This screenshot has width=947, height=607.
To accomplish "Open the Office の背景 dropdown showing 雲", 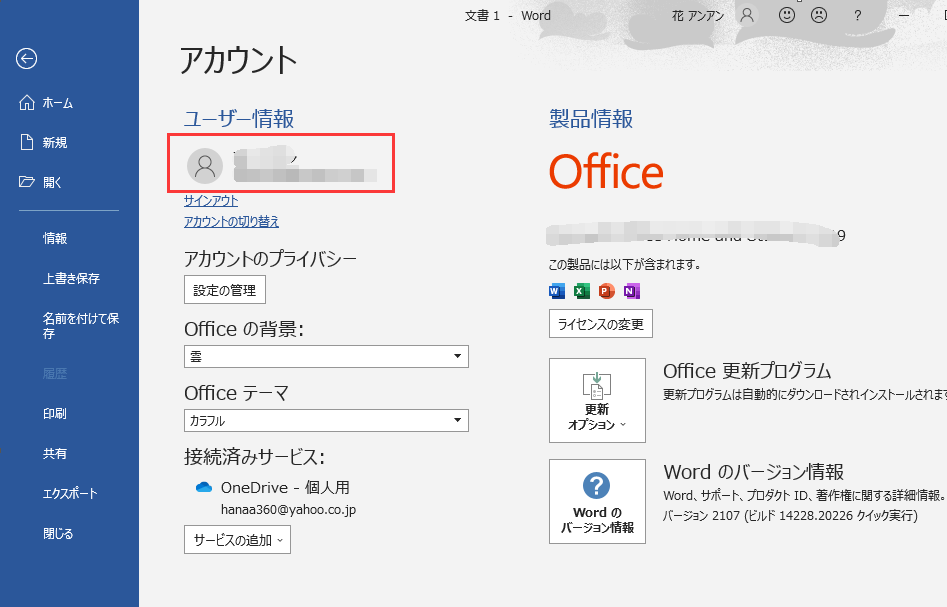I will tap(326, 356).
